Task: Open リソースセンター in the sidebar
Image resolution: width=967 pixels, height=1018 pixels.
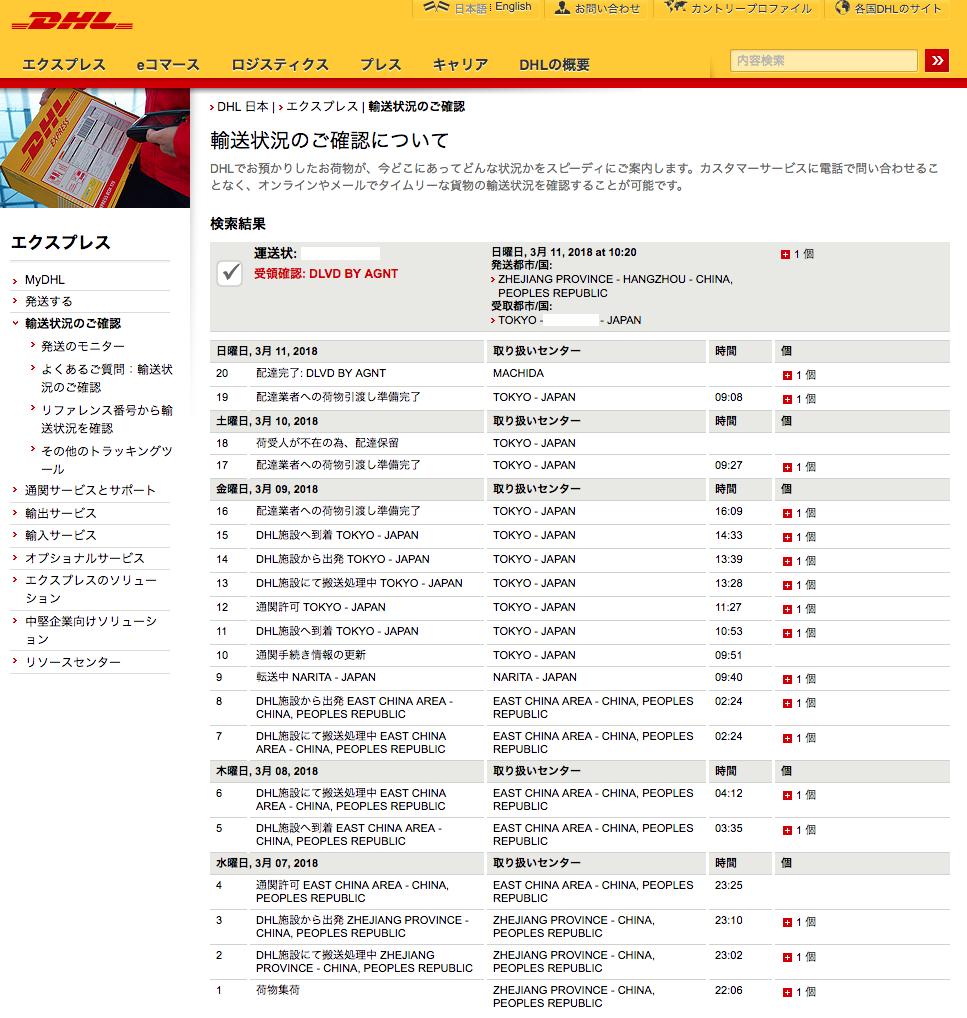Action: pos(73,662)
